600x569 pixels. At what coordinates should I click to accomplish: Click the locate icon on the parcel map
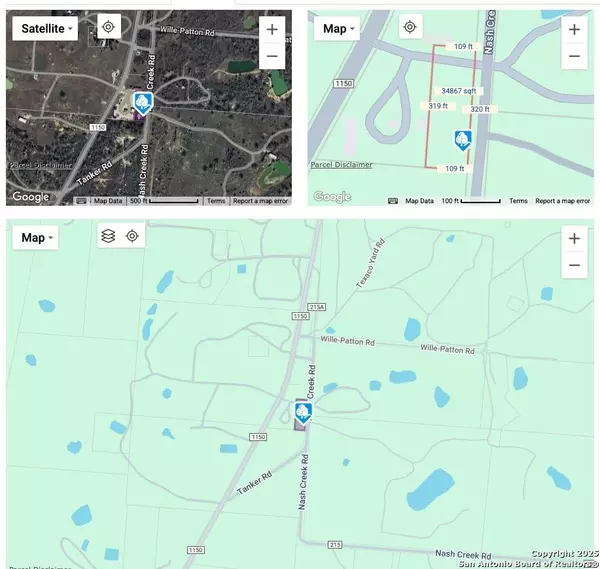tap(408, 27)
